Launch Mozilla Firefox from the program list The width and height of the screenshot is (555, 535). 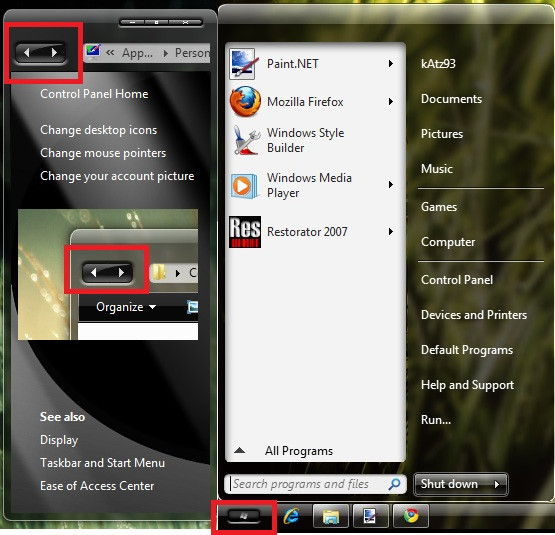pyautogui.click(x=311, y=102)
